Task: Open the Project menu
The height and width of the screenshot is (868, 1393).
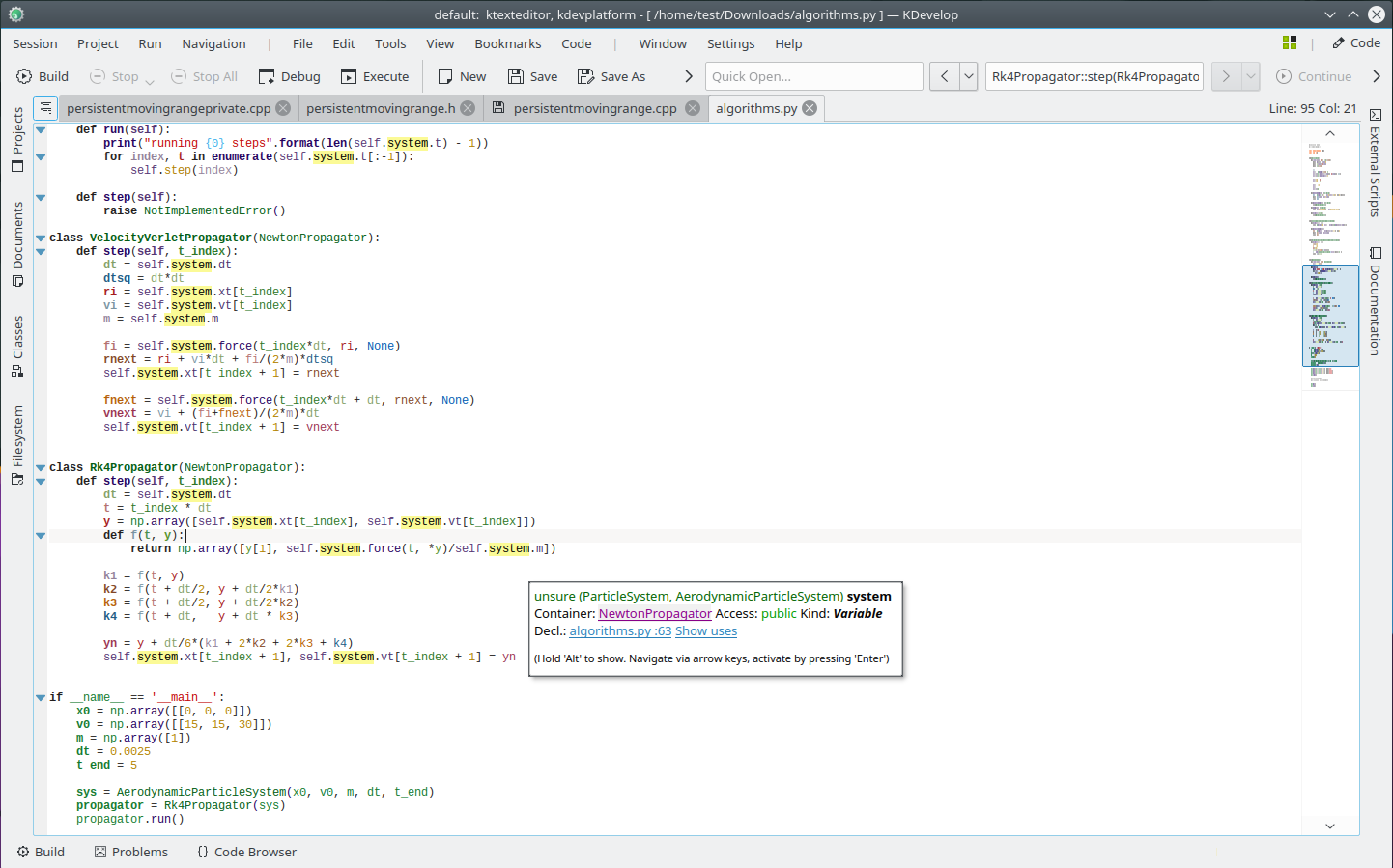Action: (98, 43)
